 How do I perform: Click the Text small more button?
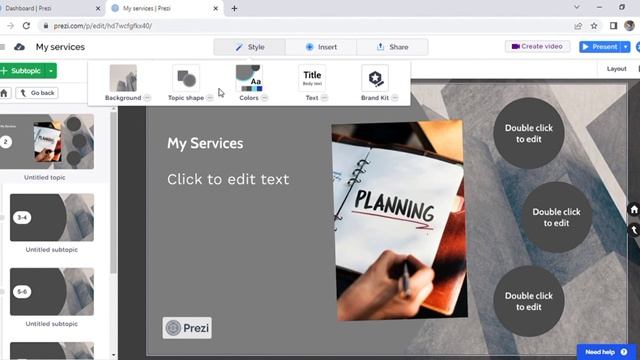(324, 98)
